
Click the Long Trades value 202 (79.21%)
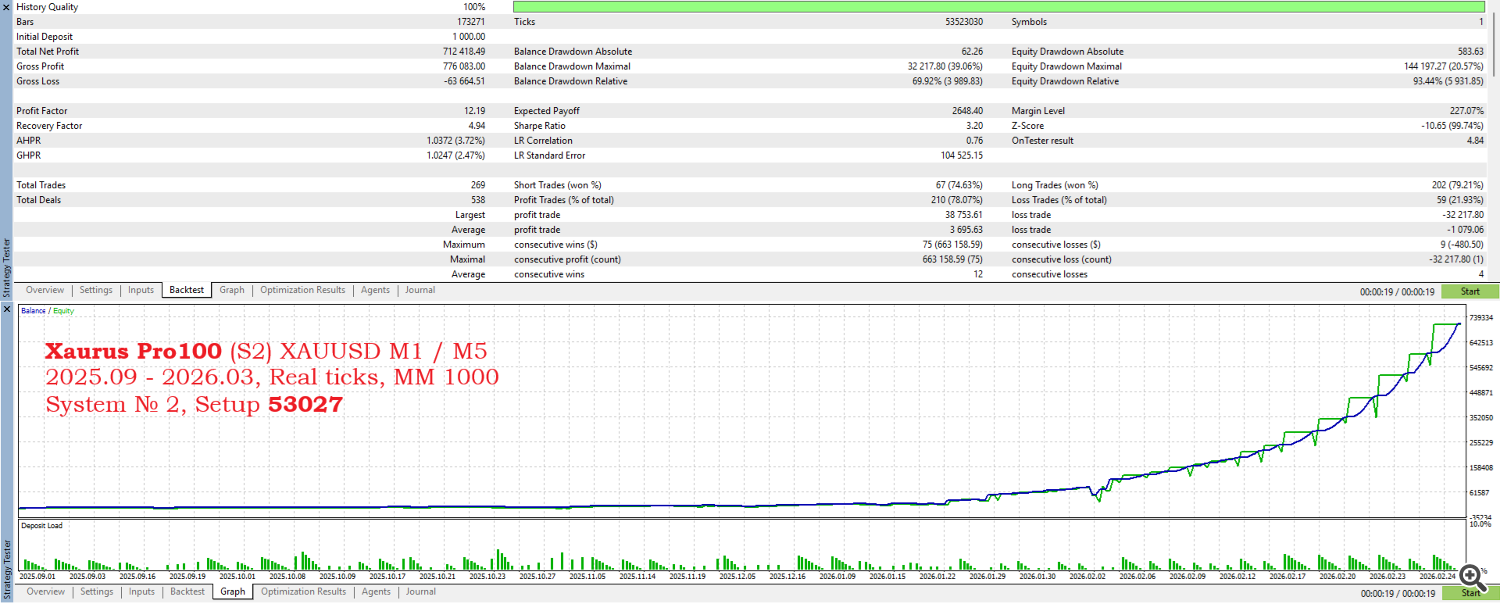[x=1457, y=185]
